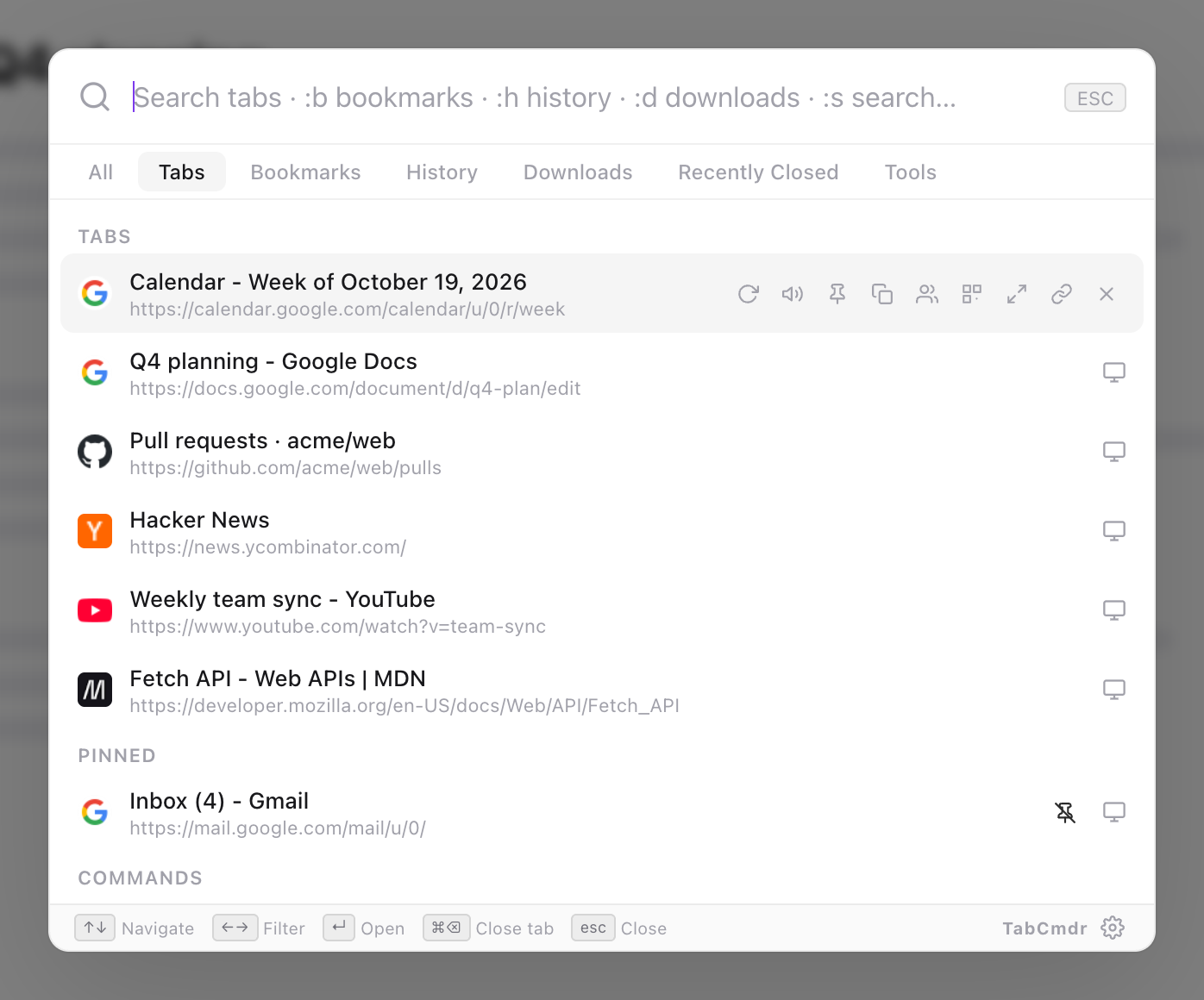Click the Close tab shortcut hint

488,928
